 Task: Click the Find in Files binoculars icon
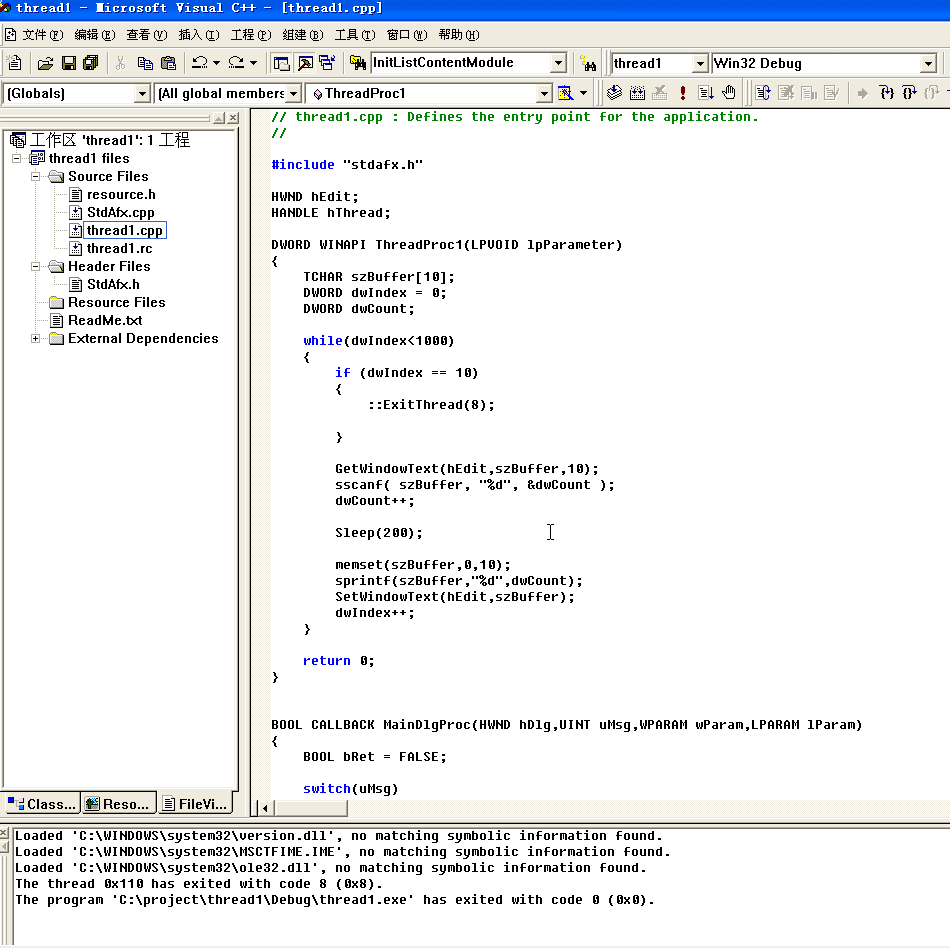pos(357,63)
